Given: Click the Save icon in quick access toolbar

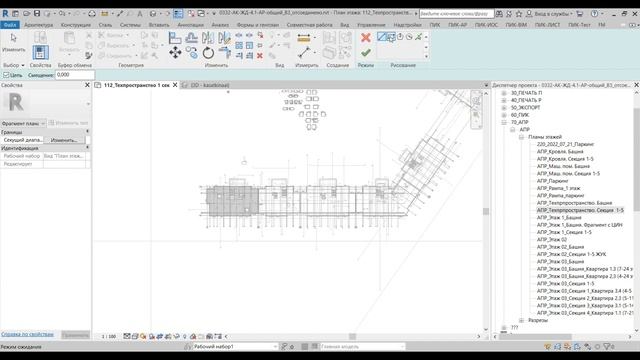Looking at the screenshot, I should pos(37,13).
